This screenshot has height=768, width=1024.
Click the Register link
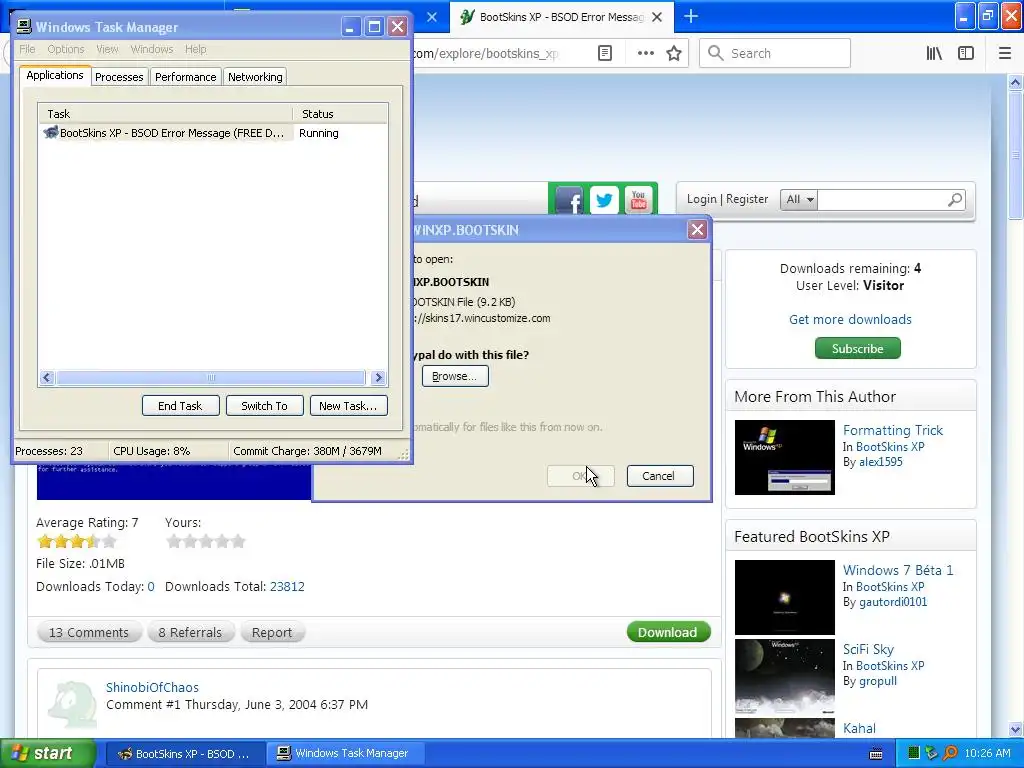[x=747, y=199]
